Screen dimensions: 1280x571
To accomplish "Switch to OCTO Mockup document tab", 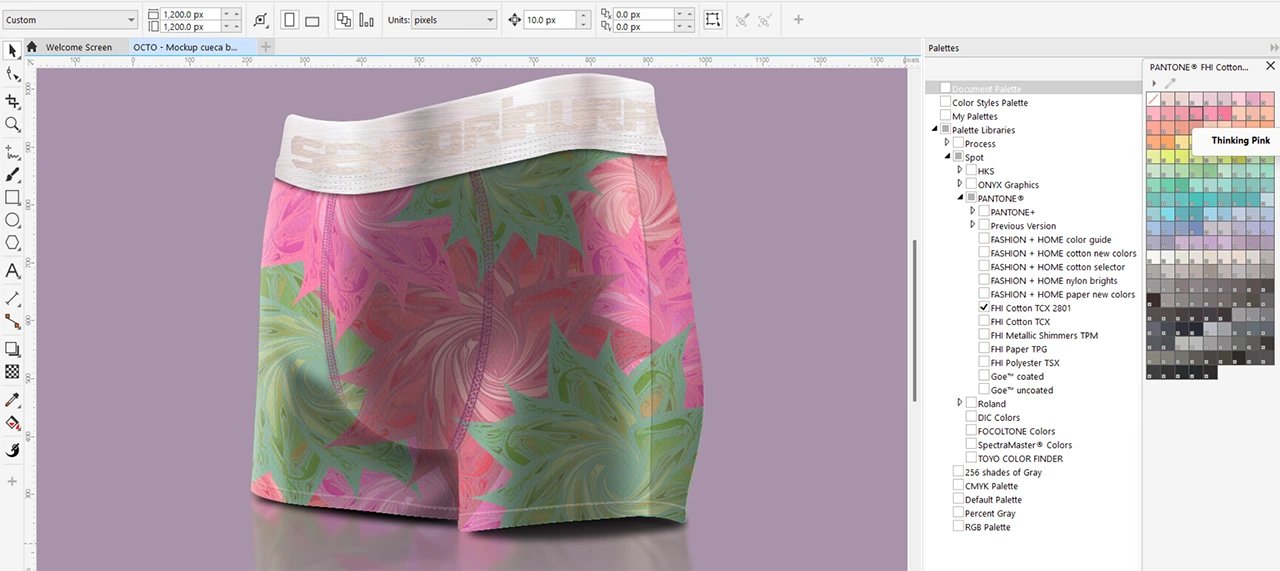I will 185,47.
